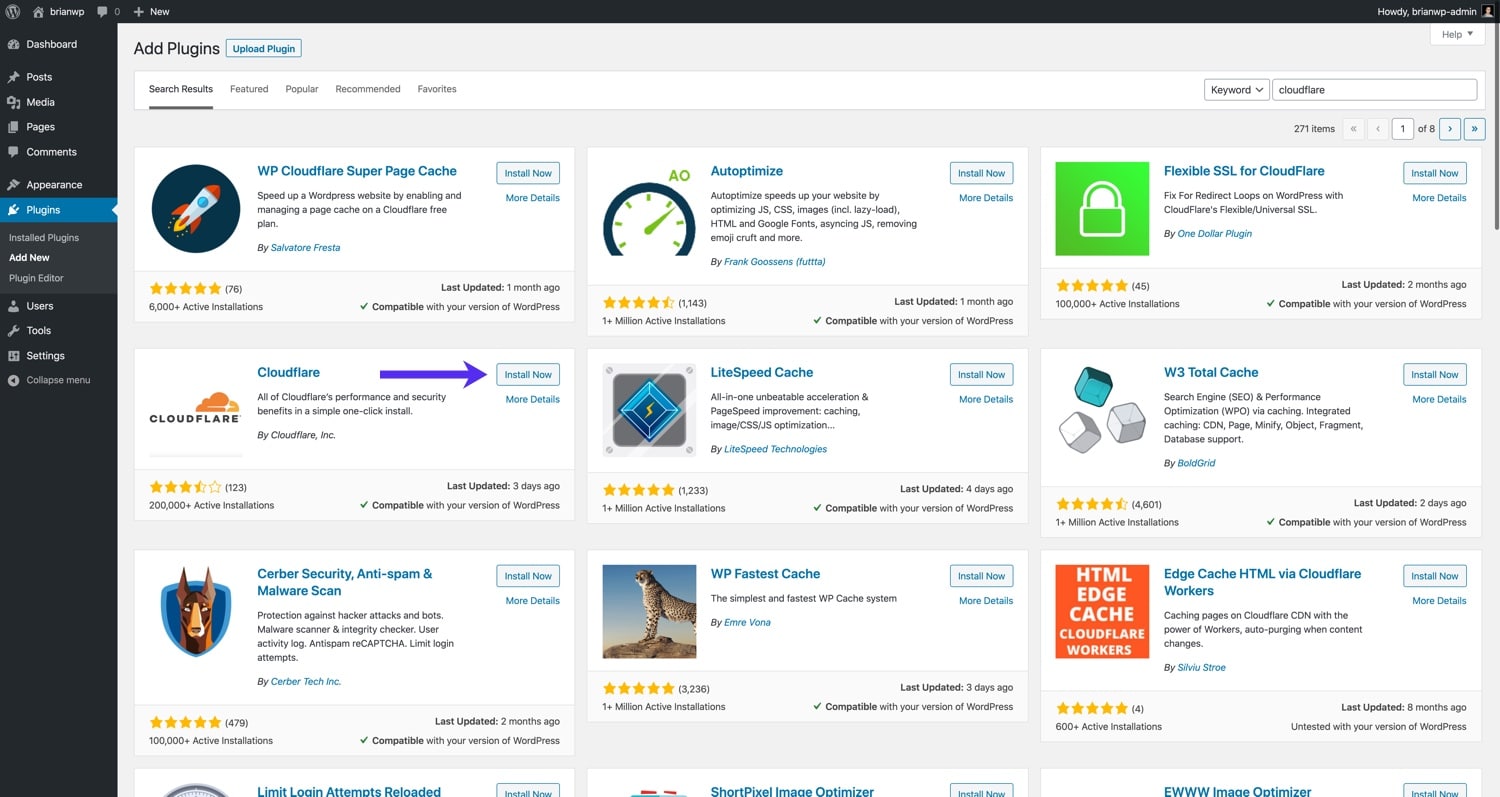Click the page number input field

[1403, 128]
